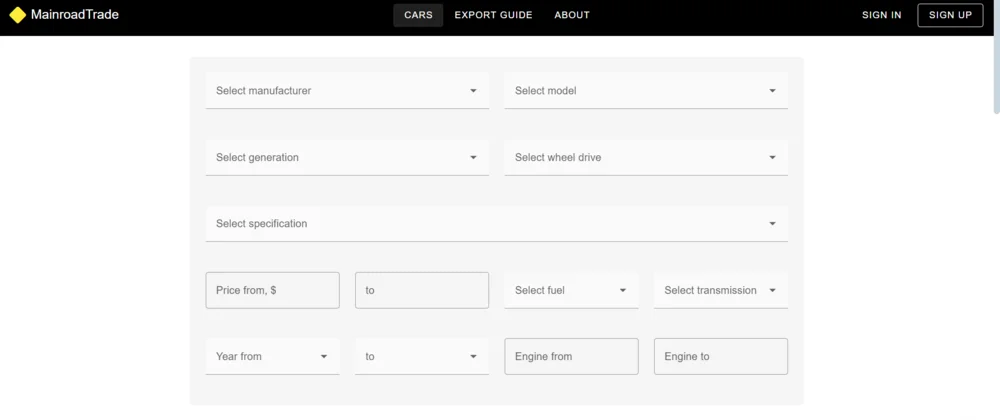Open the Select manufacturer dropdown
The width and height of the screenshot is (1000, 420).
(x=346, y=91)
